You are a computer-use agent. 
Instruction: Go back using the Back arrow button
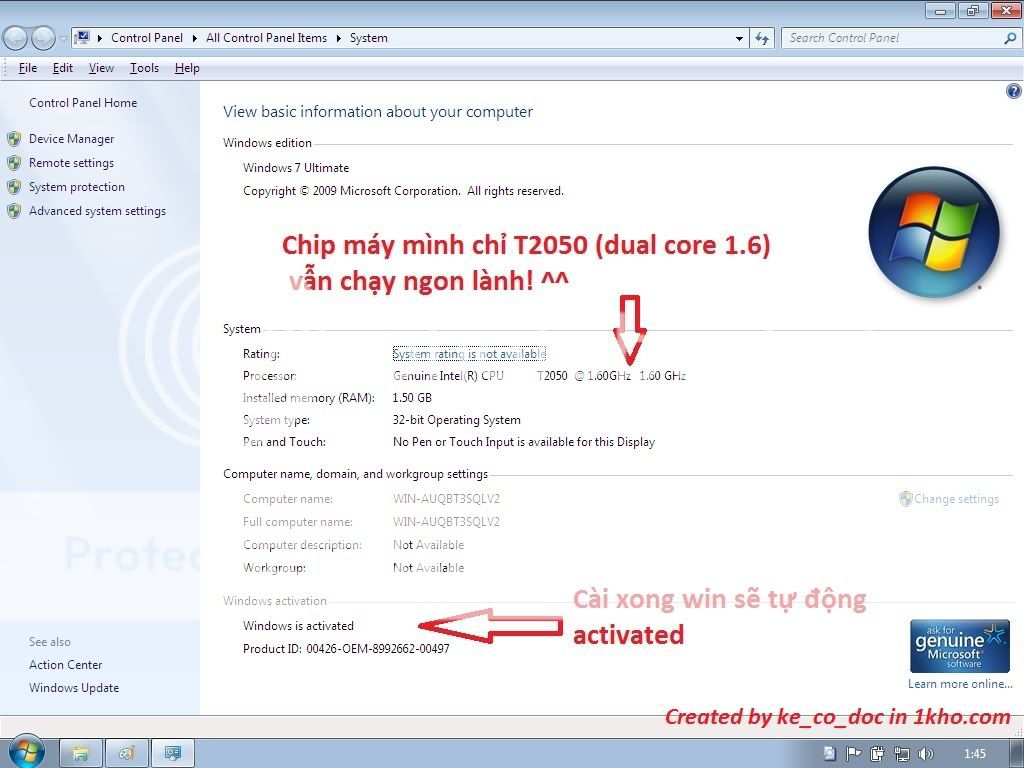[15, 39]
